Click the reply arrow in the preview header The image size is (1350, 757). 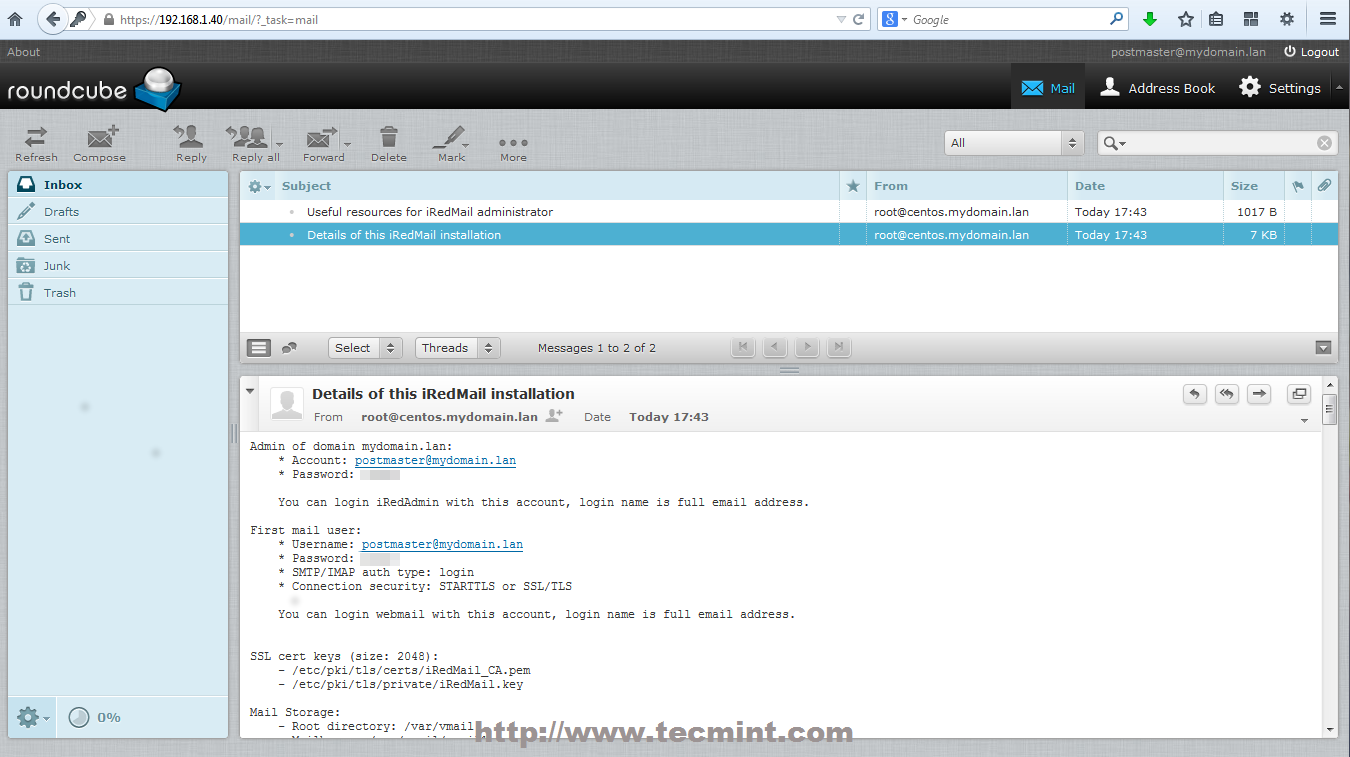pos(1195,394)
